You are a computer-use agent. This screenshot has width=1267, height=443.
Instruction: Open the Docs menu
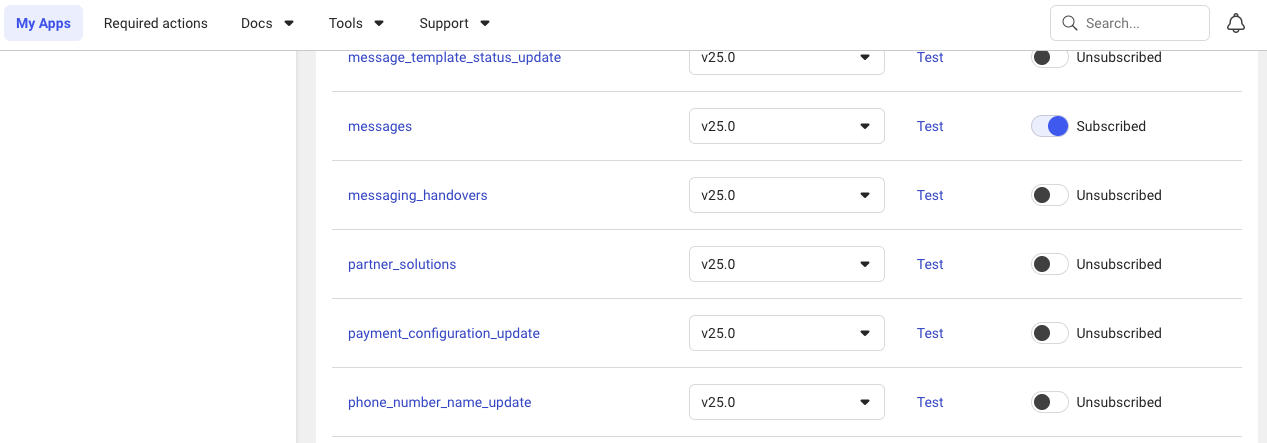tap(267, 23)
